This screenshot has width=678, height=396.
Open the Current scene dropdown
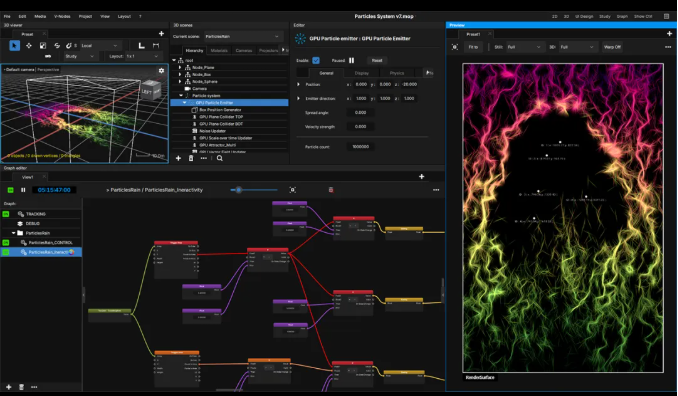[x=242, y=36]
